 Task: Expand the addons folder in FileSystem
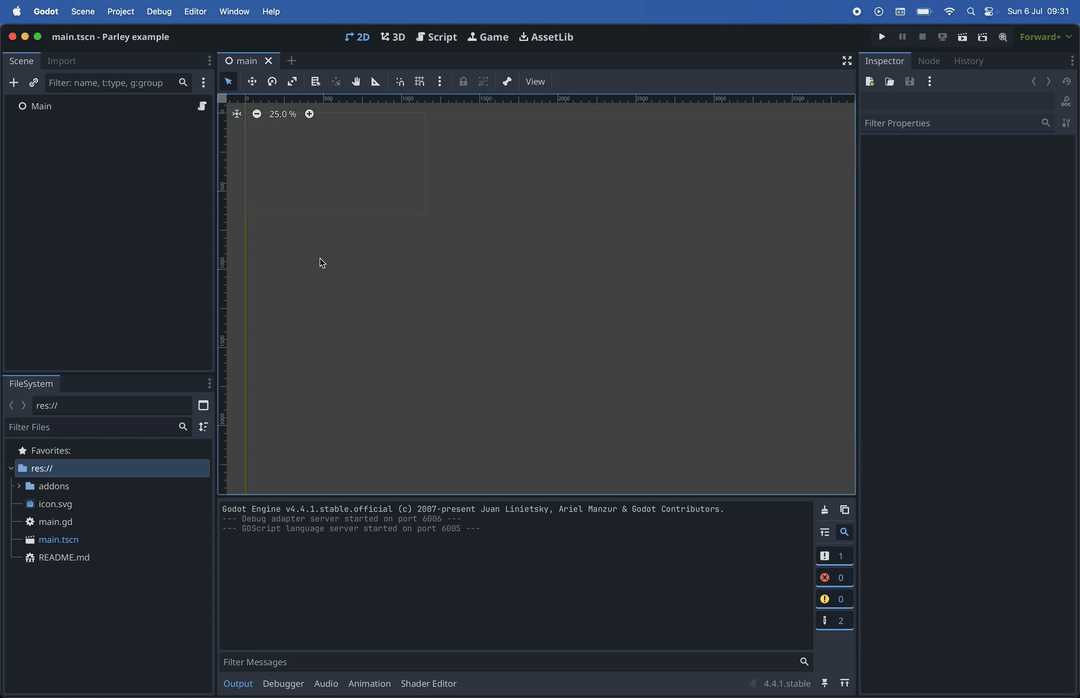coord(19,486)
